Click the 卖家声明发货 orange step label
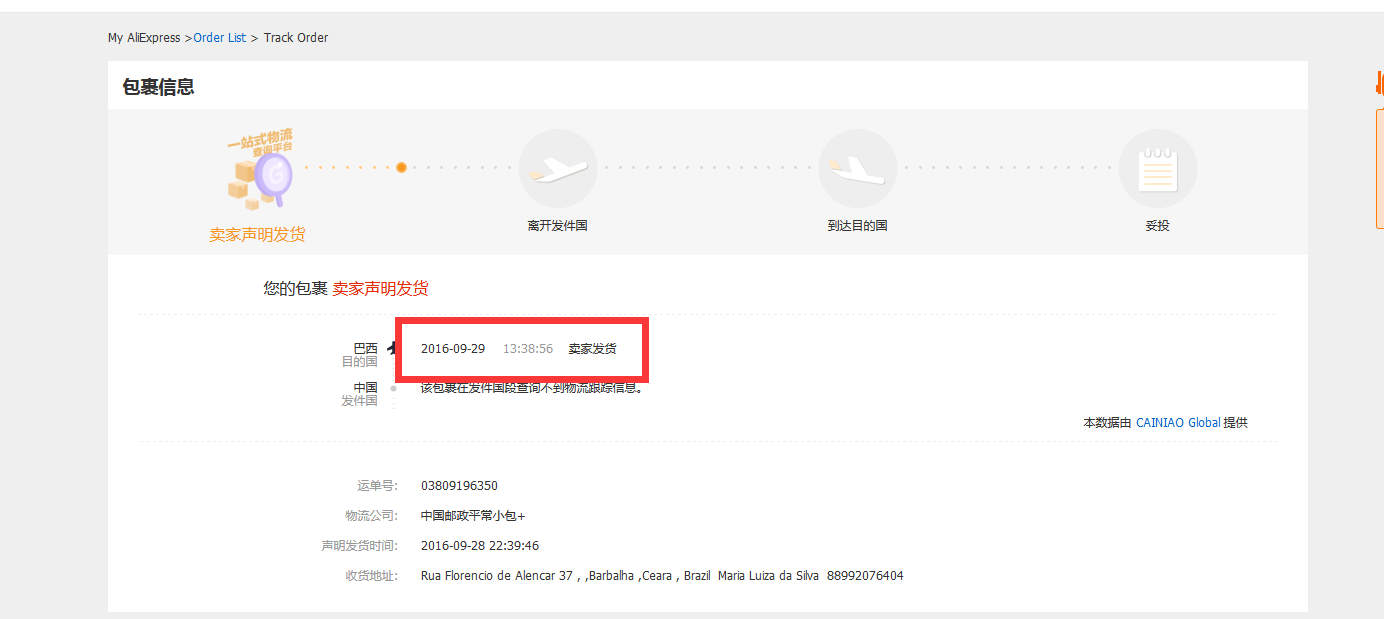1384x619 pixels. pyautogui.click(x=257, y=235)
